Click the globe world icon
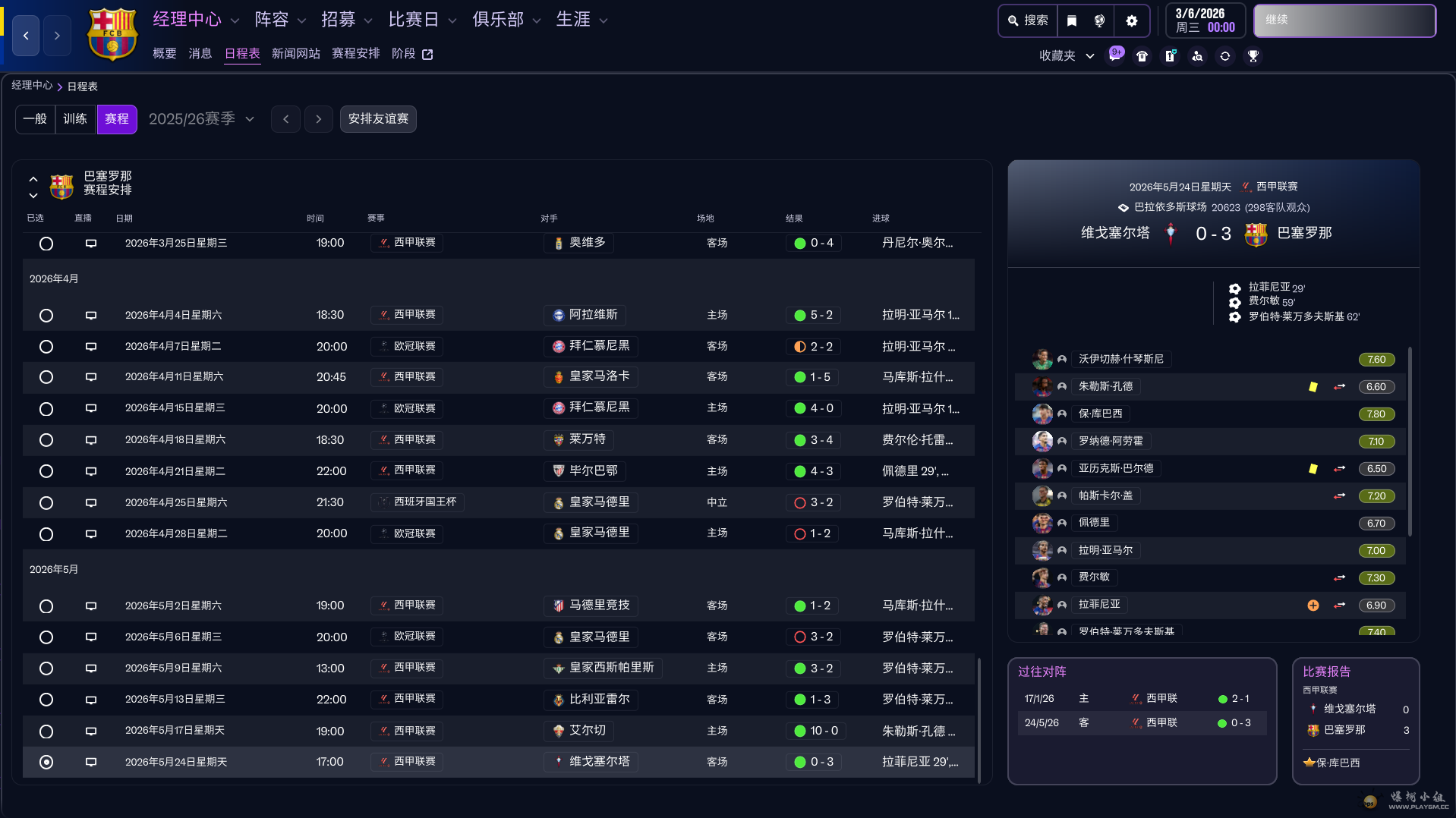Image resolution: width=1456 pixels, height=818 pixels. [x=1099, y=20]
